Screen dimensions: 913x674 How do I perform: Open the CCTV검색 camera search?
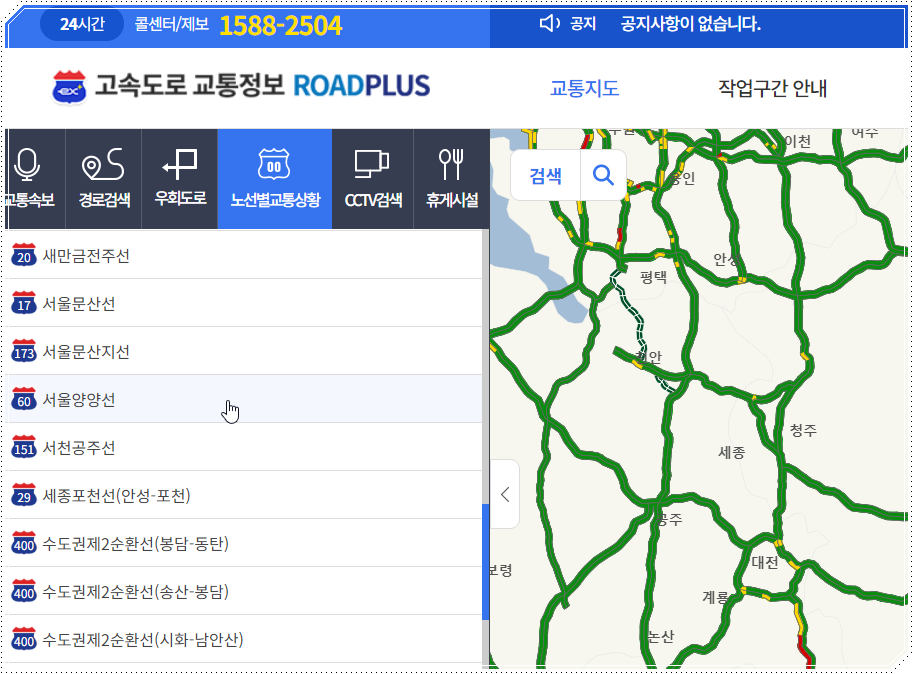[x=372, y=178]
